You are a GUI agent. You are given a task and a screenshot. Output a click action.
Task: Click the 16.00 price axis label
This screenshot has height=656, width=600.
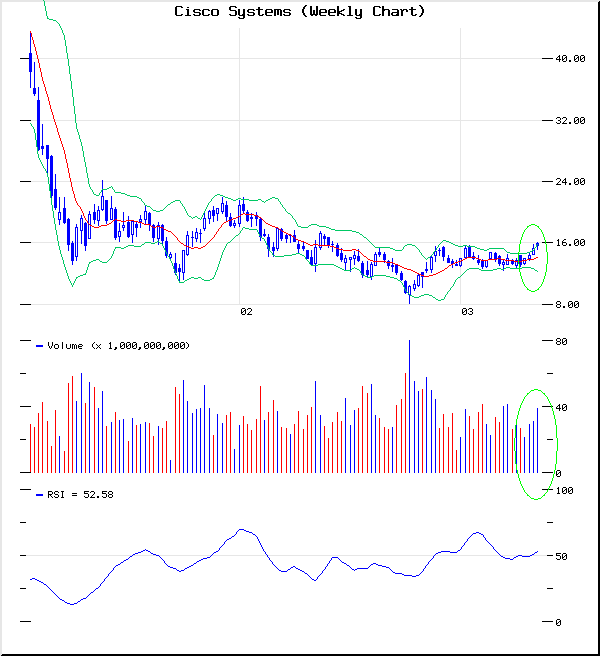(570, 243)
